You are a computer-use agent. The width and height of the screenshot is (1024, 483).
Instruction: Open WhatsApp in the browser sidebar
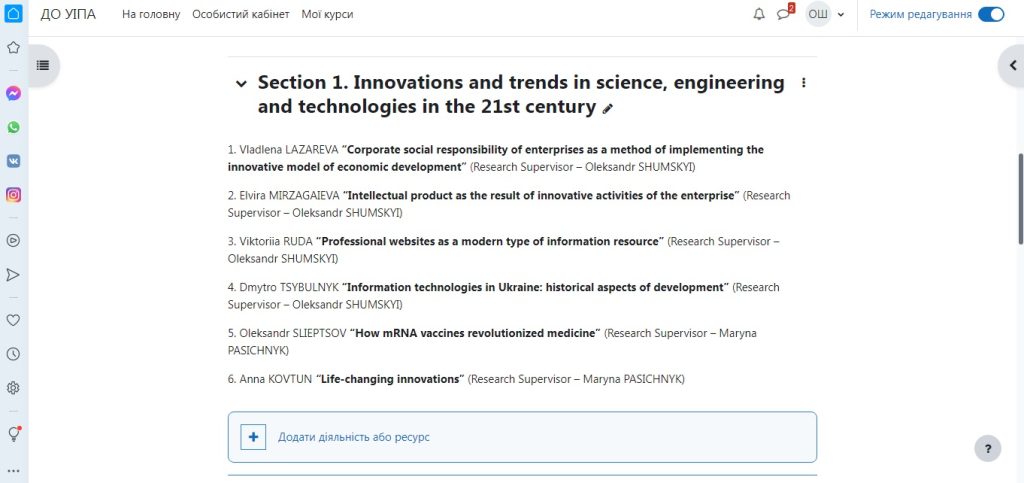13,127
